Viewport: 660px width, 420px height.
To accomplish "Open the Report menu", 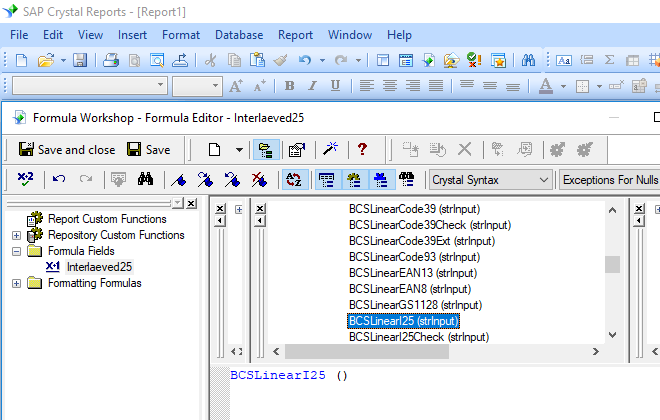I will [295, 35].
